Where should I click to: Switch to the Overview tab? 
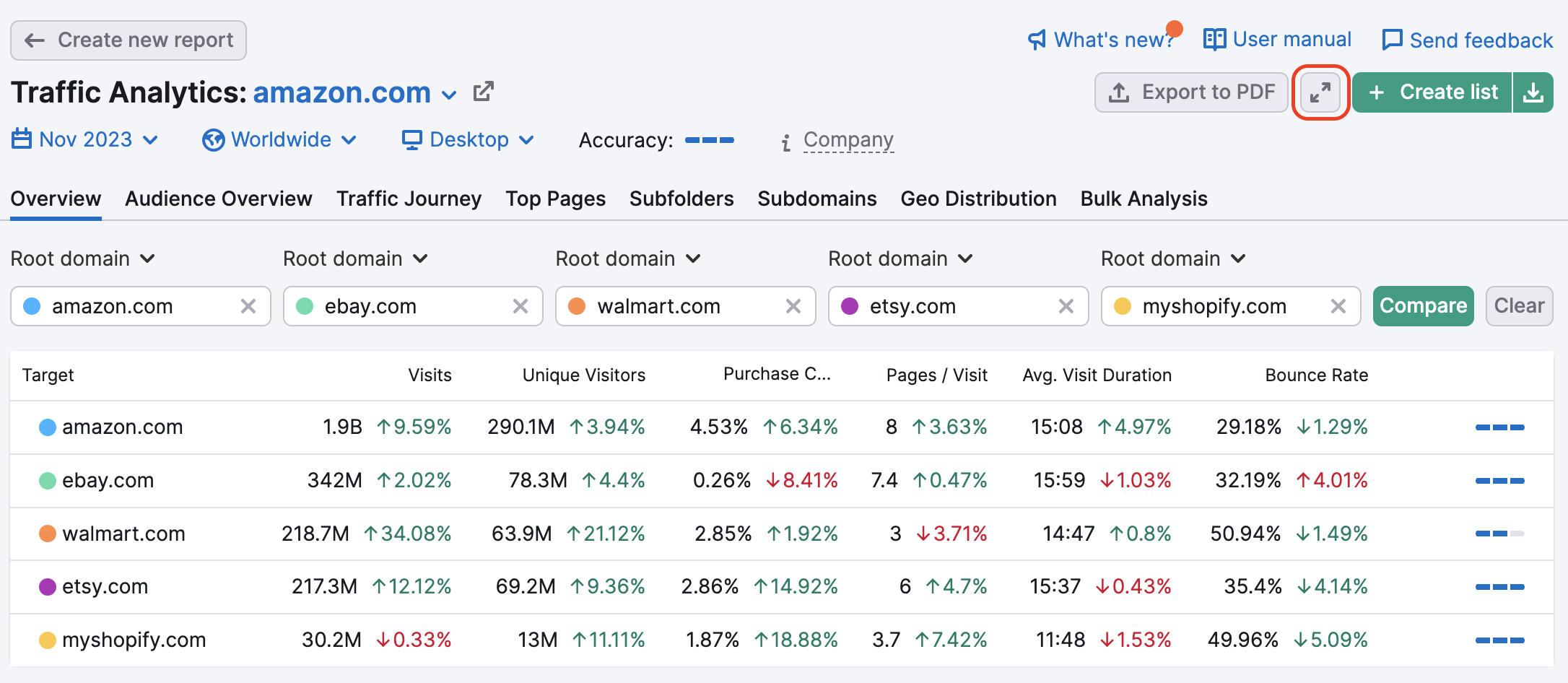(x=56, y=199)
